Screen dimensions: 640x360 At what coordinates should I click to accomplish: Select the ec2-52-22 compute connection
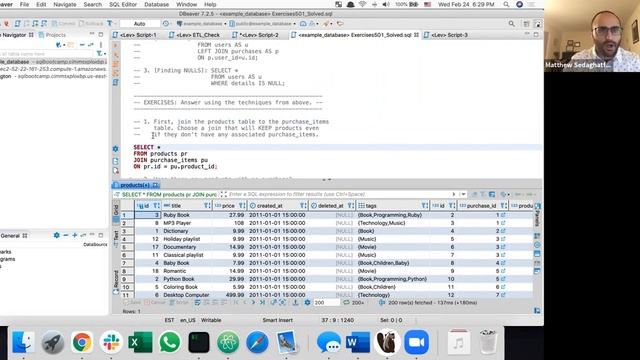pyautogui.click(x=53, y=69)
